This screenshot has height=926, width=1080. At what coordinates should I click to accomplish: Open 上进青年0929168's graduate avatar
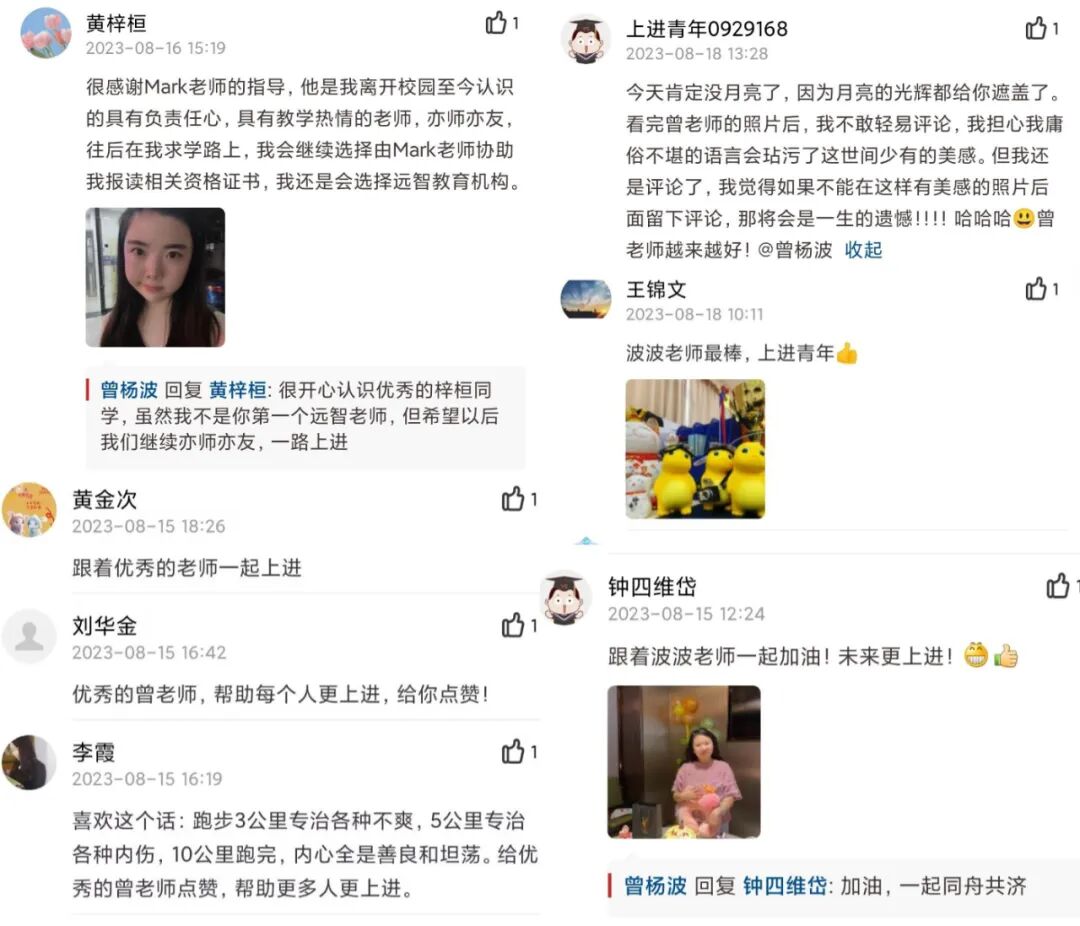(x=585, y=39)
